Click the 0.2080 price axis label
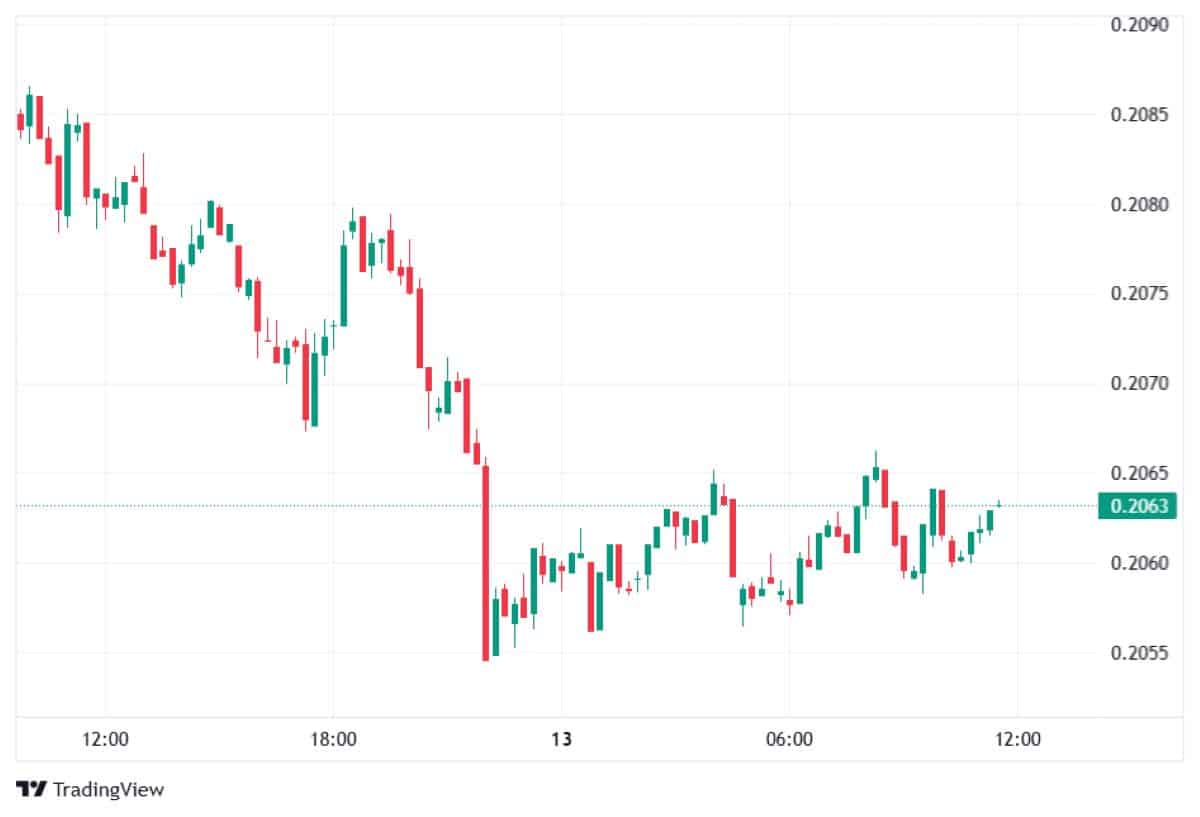The width and height of the screenshot is (1200, 817). point(1139,205)
